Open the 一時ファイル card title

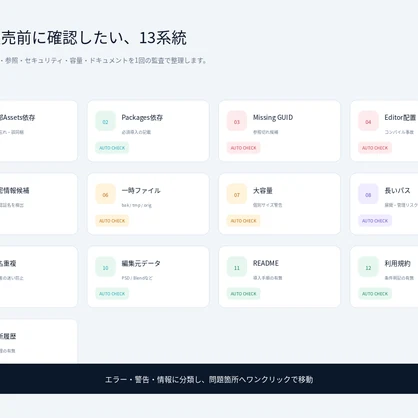pos(141,190)
